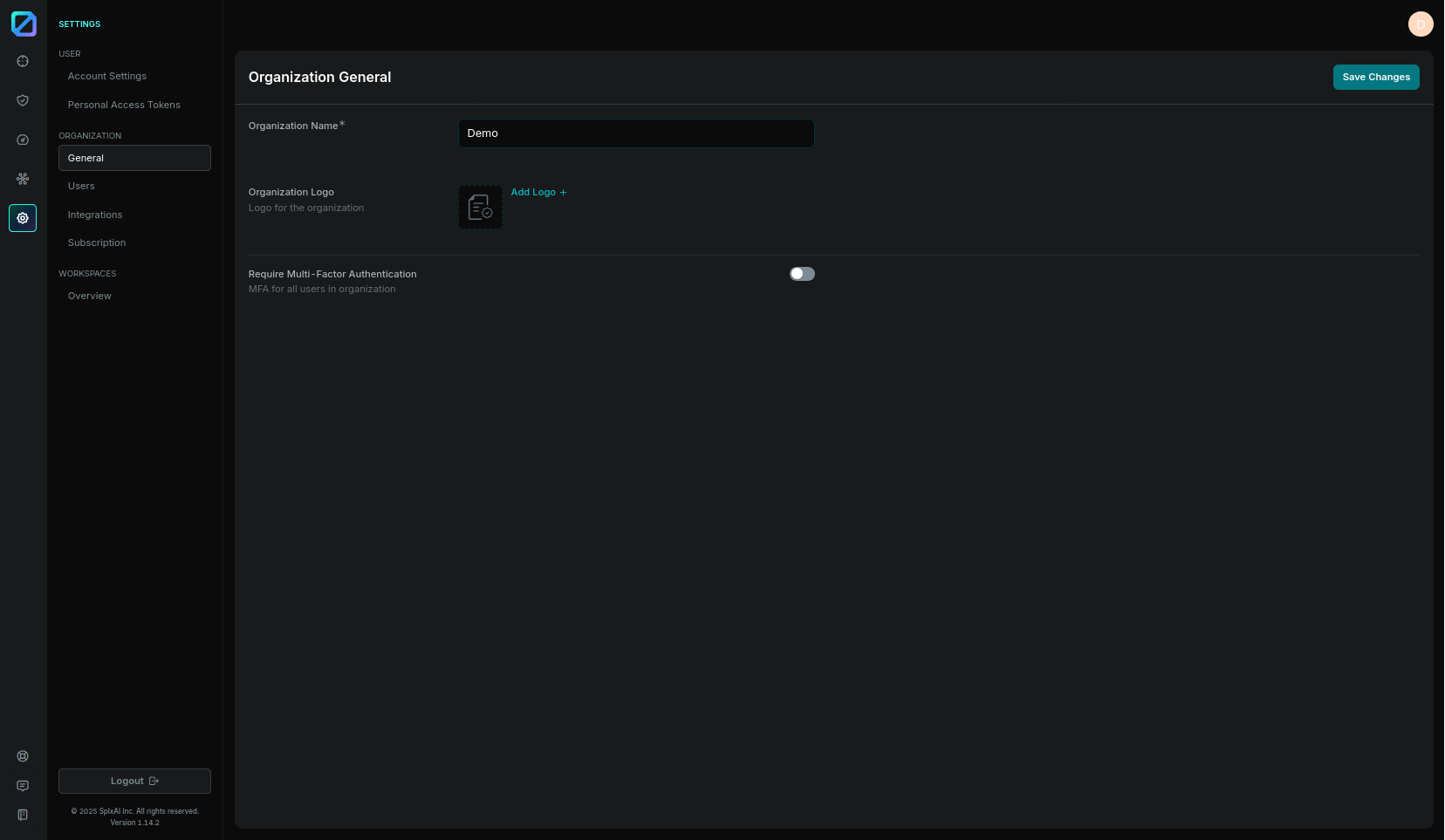Go to Personal Access Tokens
Viewport: 1445px width, 840px height.
tap(124, 105)
